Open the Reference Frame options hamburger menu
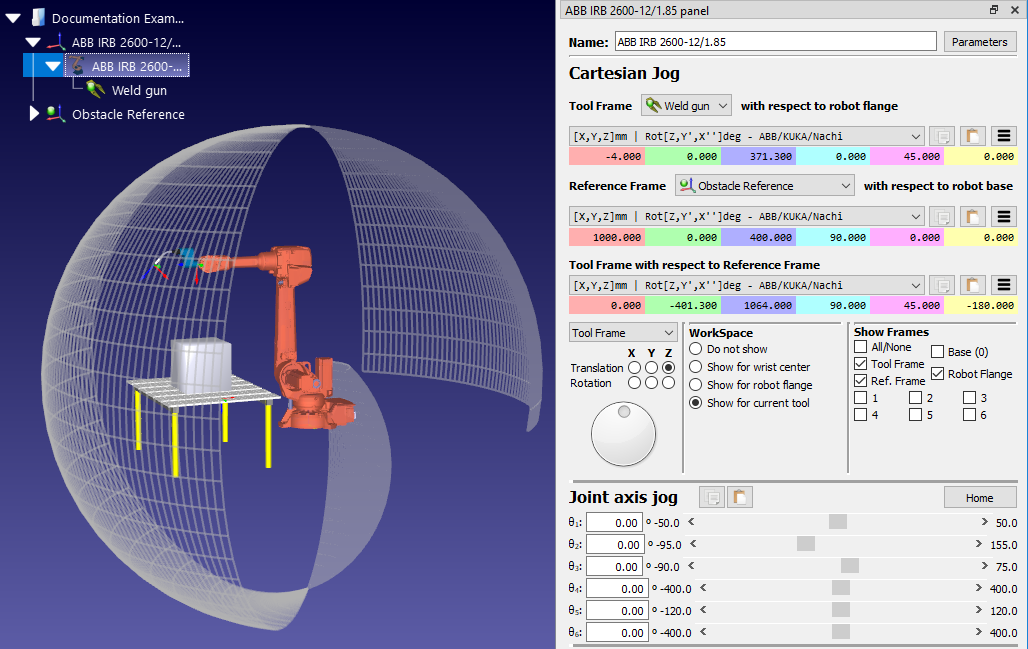This screenshot has width=1028, height=649. coord(1005,216)
